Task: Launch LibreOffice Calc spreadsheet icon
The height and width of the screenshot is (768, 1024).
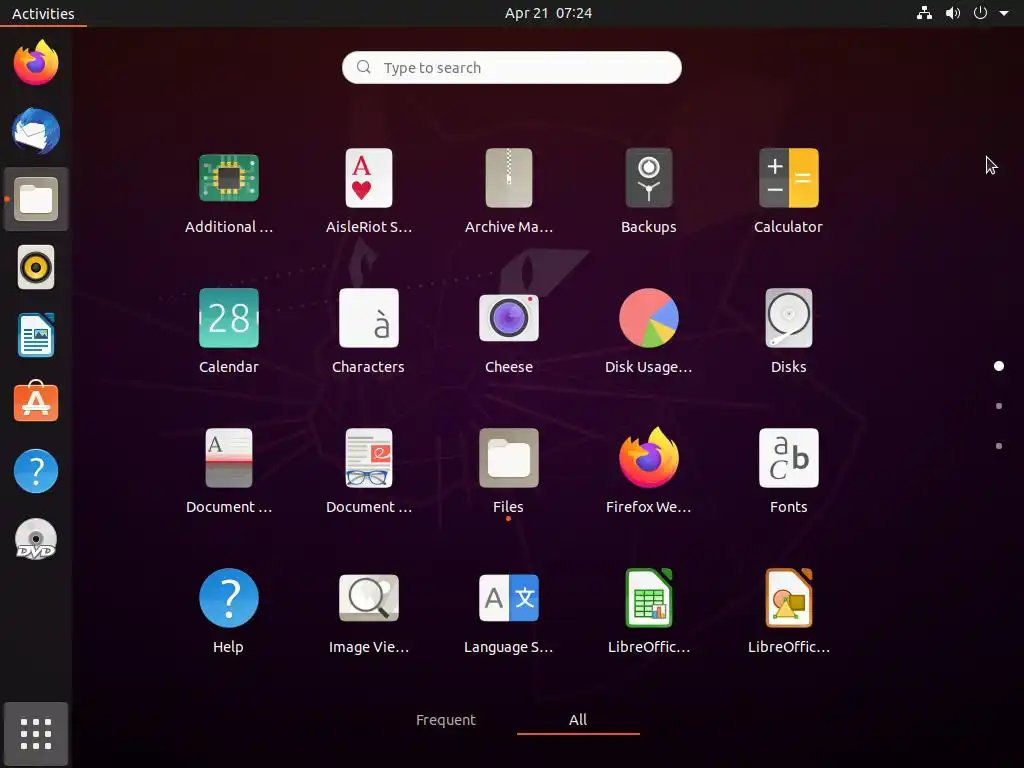Action: [x=648, y=598]
